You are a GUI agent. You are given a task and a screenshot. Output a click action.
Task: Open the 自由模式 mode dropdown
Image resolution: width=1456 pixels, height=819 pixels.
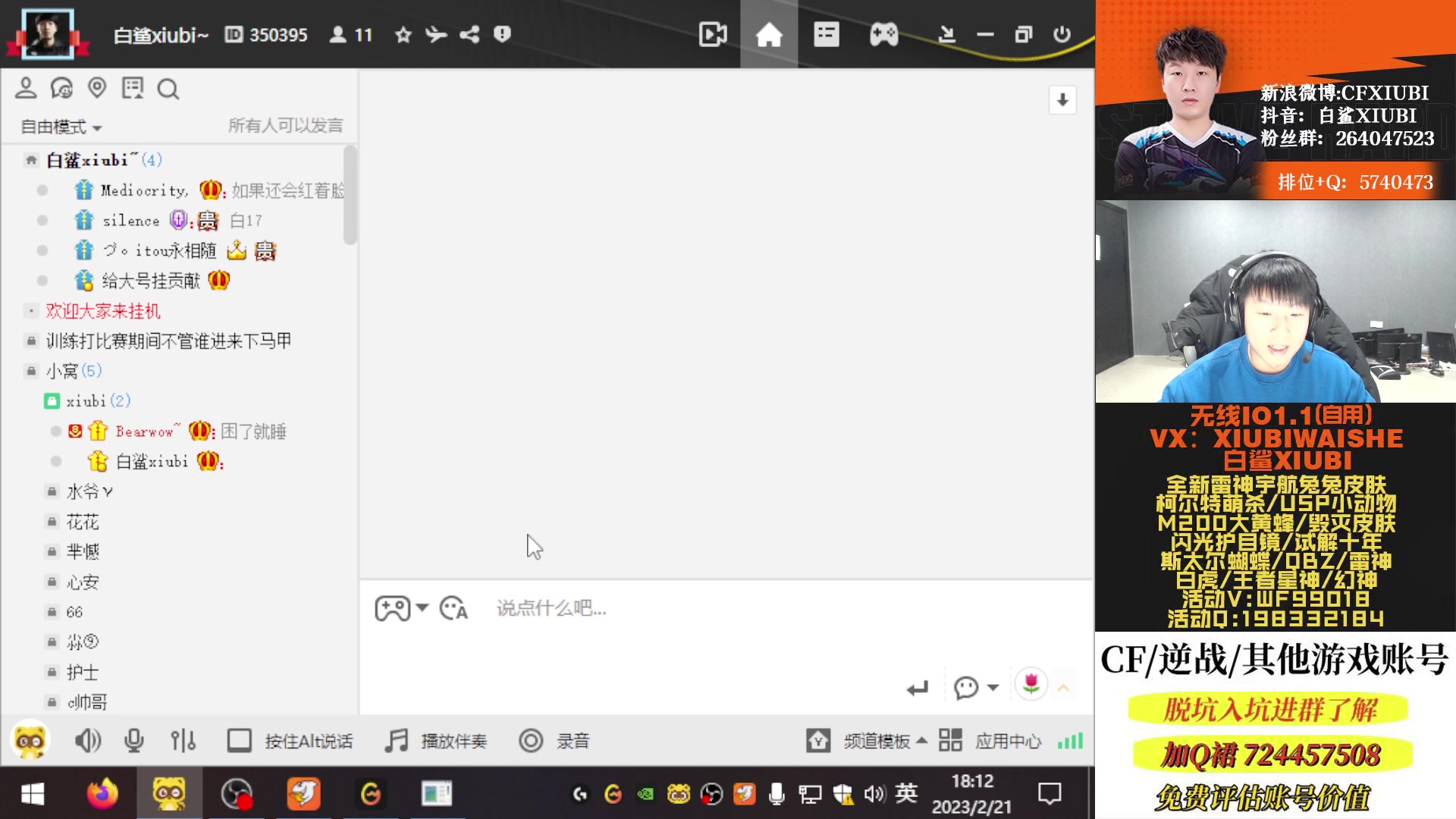coord(61,127)
